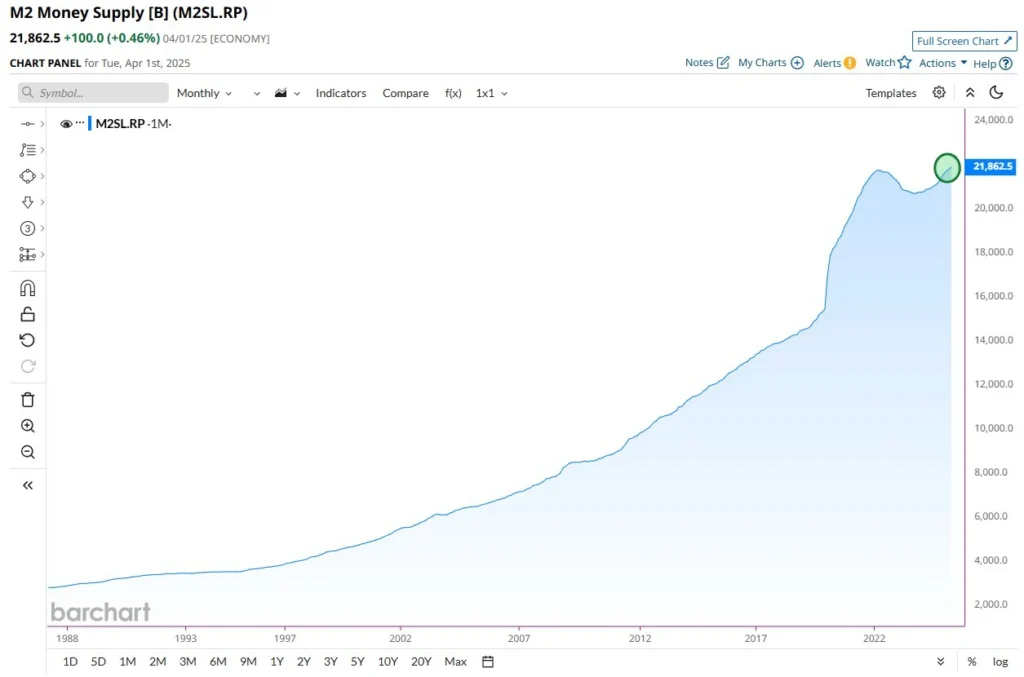Toggle percent scale display

point(971,661)
